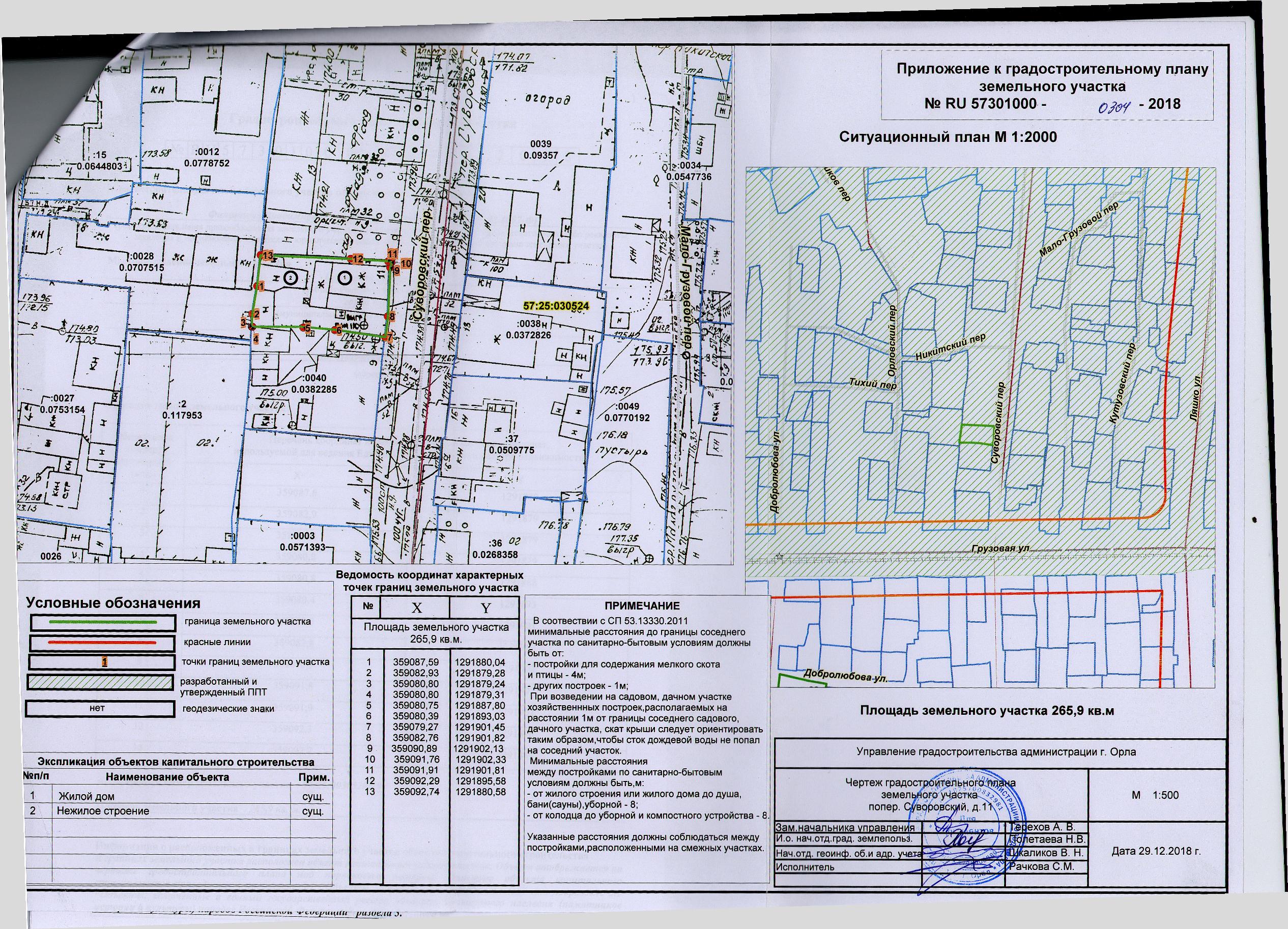Click 'Тихий пер' street label
Screen dimensions: 1288x929
(872, 385)
